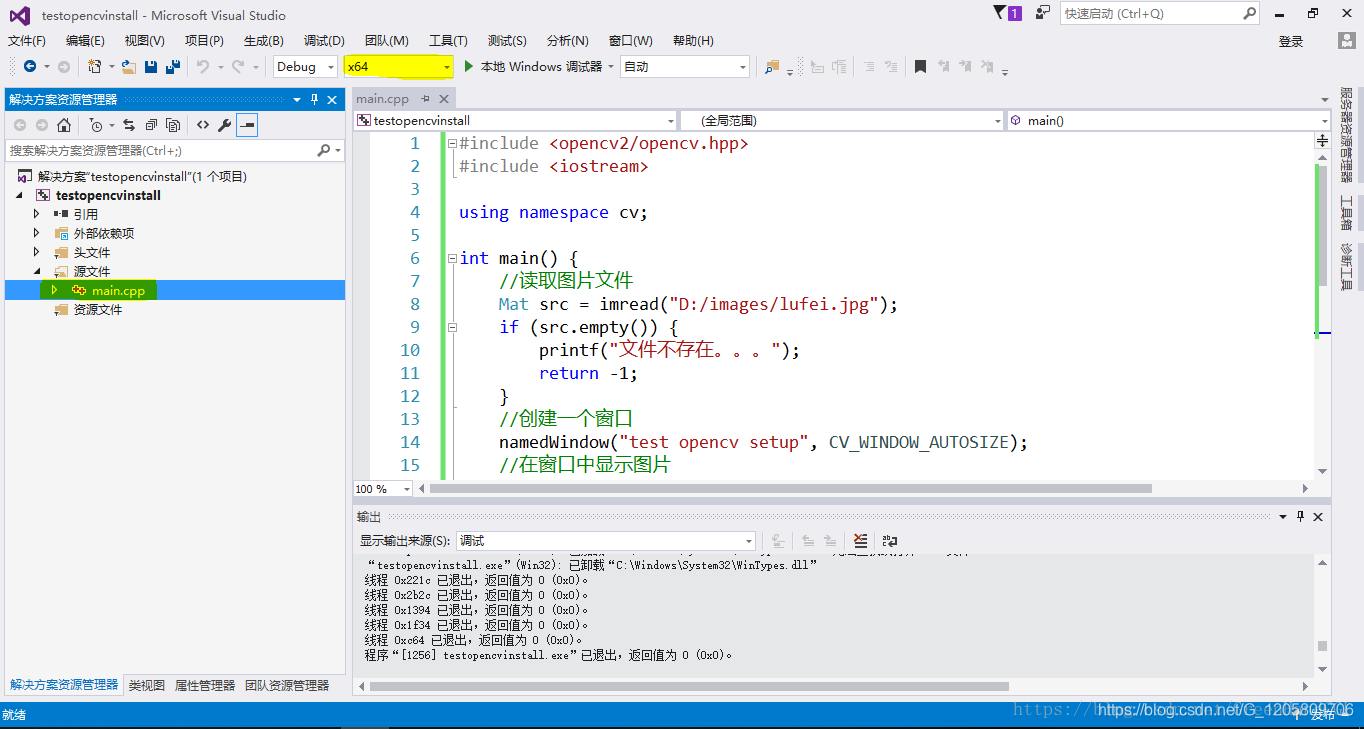Open the 诊断工具 side tab
This screenshot has height=729, width=1364.
click(1346, 266)
